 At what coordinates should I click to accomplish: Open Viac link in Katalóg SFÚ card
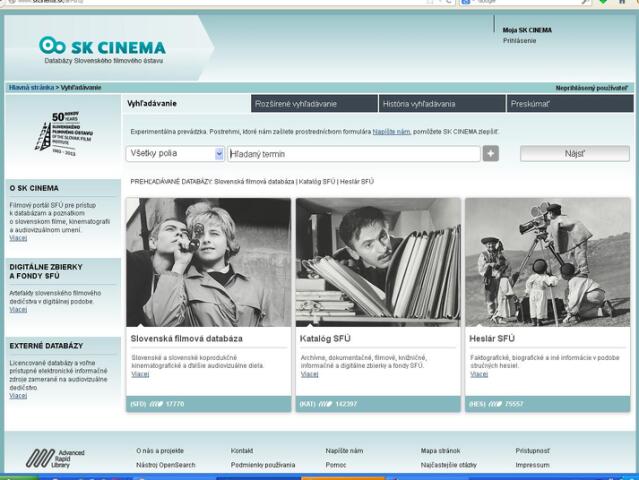309,374
